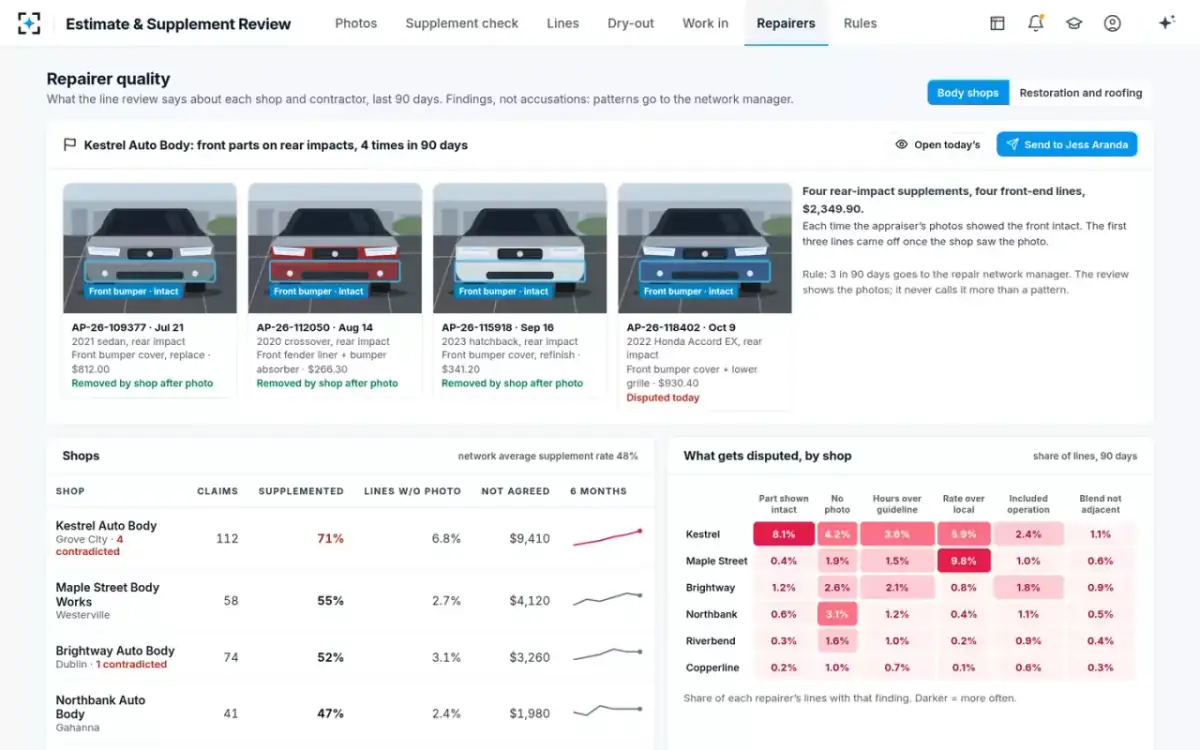Click claim AP-26-118402 · Oct 9 title

(680, 327)
